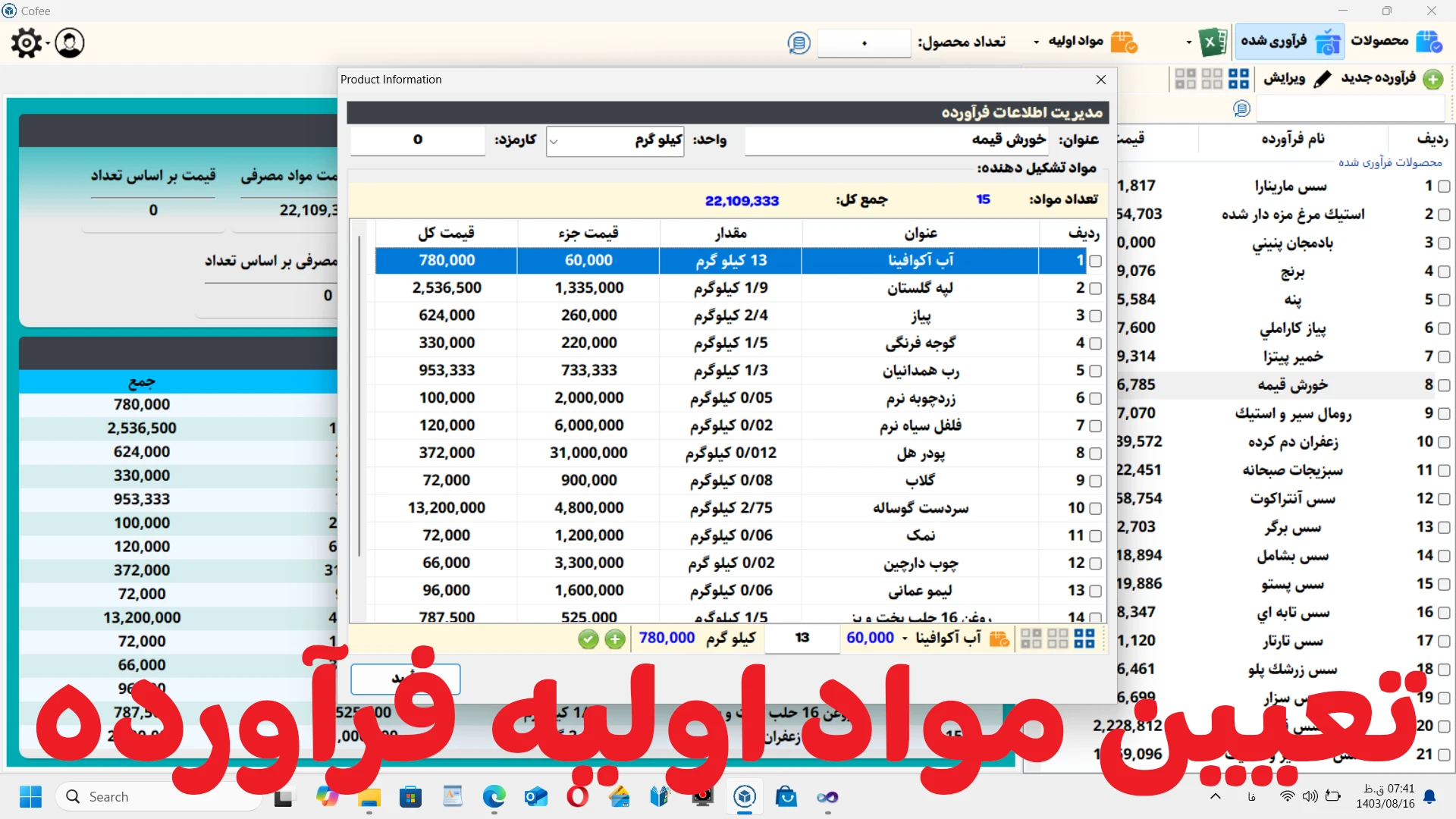Click the نام فرآورده column header in product list
The width and height of the screenshot is (1456, 819).
point(1293,139)
